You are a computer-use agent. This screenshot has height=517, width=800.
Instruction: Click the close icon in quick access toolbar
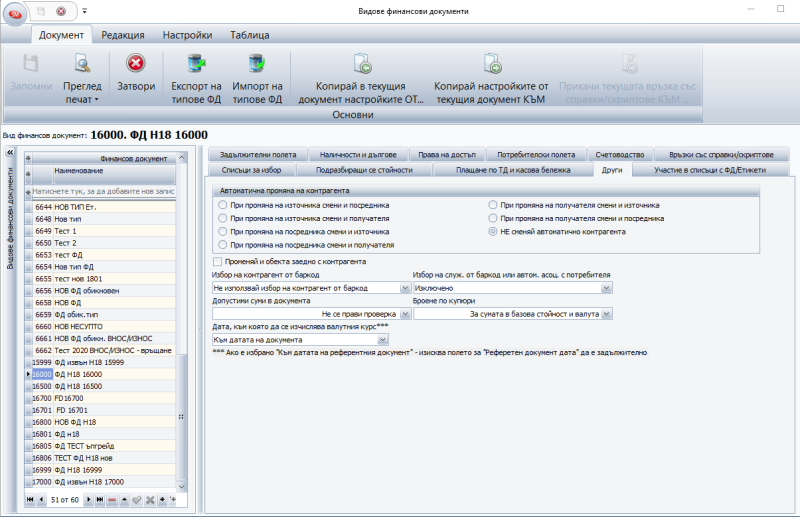(61, 11)
